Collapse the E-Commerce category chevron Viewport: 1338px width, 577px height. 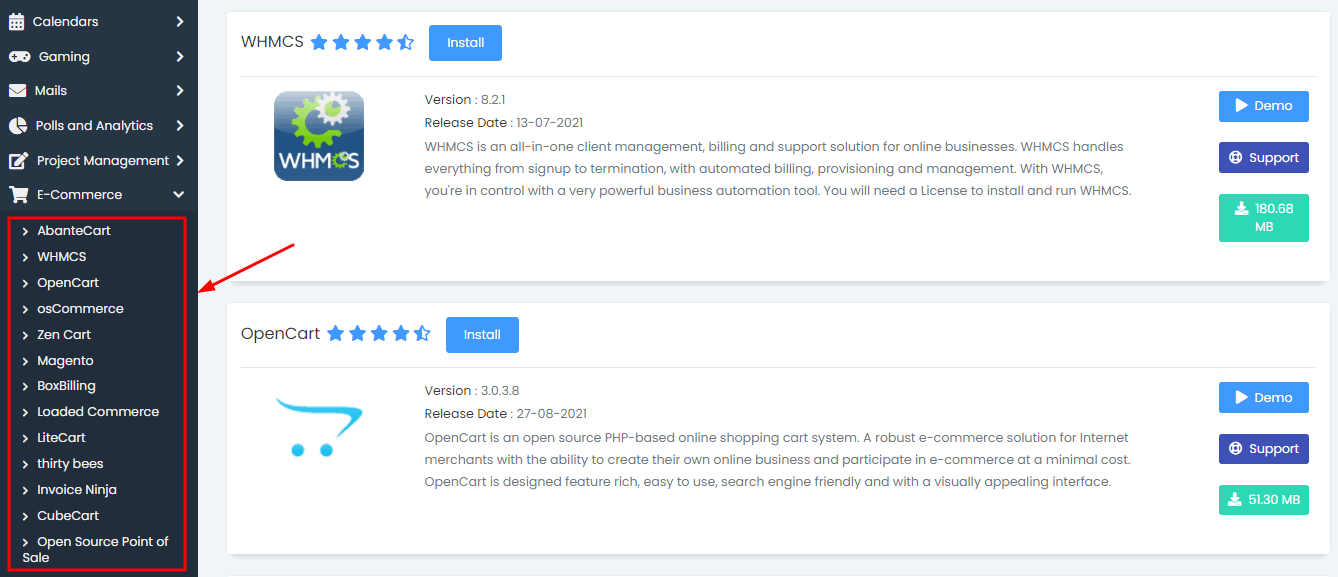point(179,195)
